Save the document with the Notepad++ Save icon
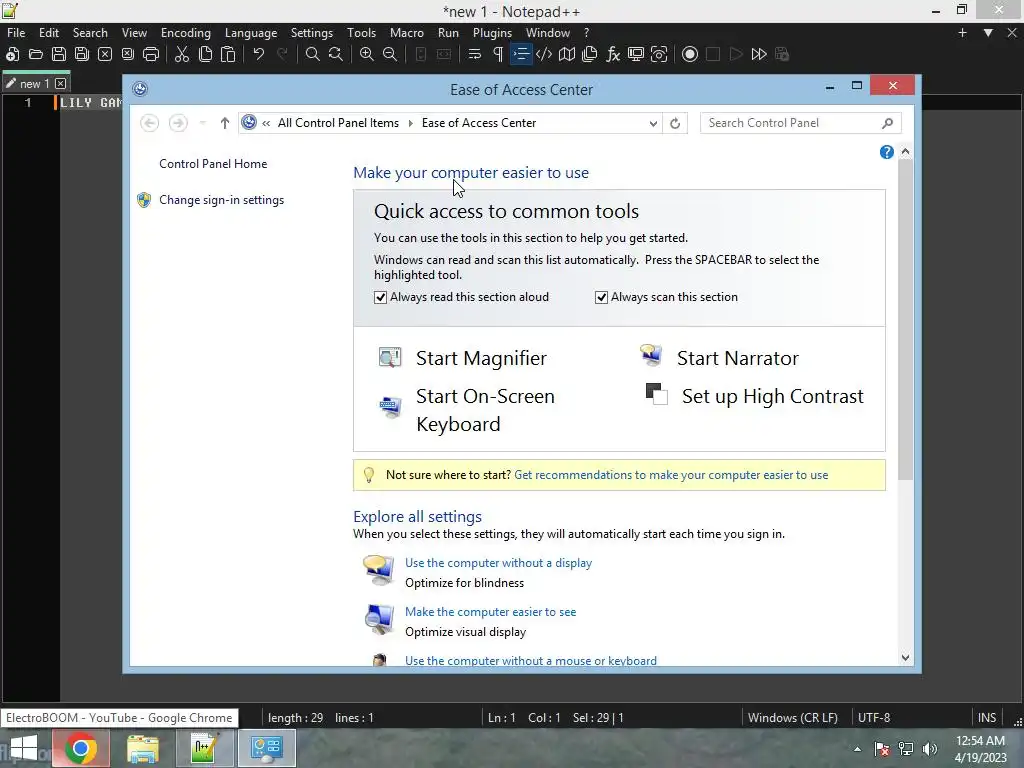Image resolution: width=1024 pixels, height=768 pixels. [59, 54]
